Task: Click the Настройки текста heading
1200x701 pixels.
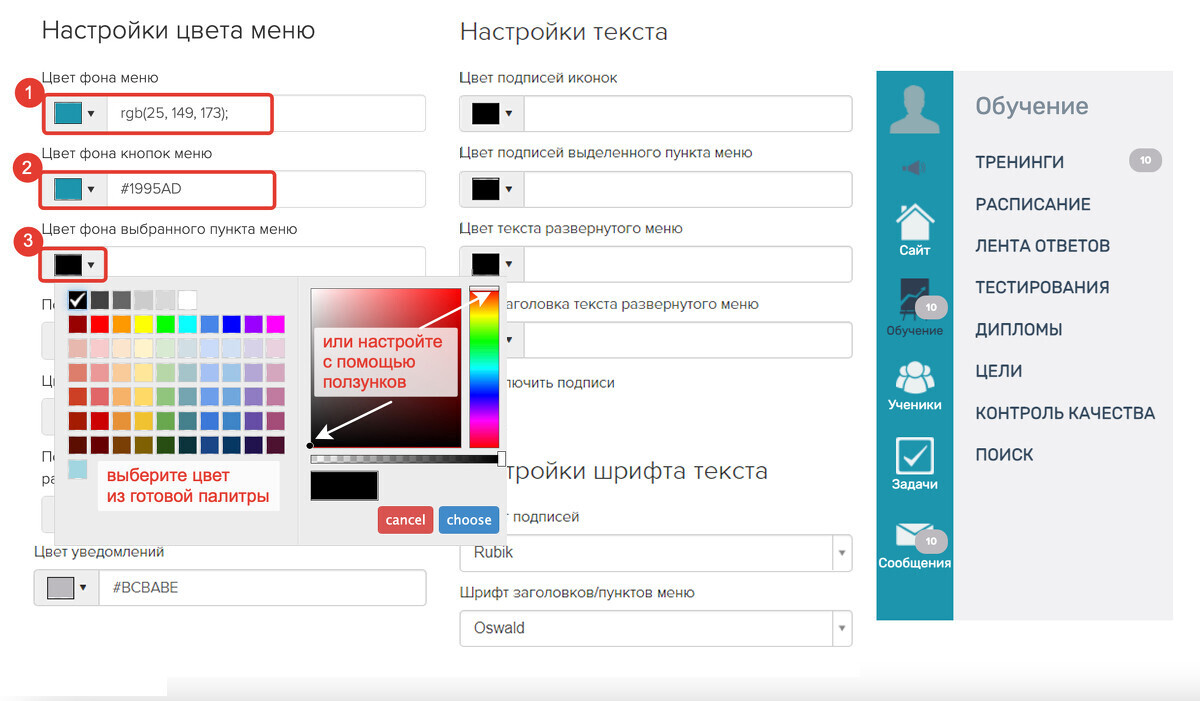Action: point(563,32)
